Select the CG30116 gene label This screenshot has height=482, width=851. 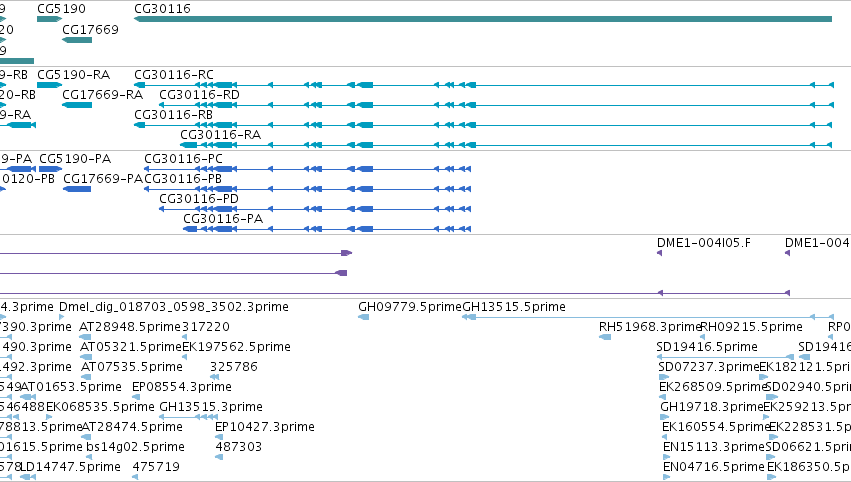(x=162, y=9)
